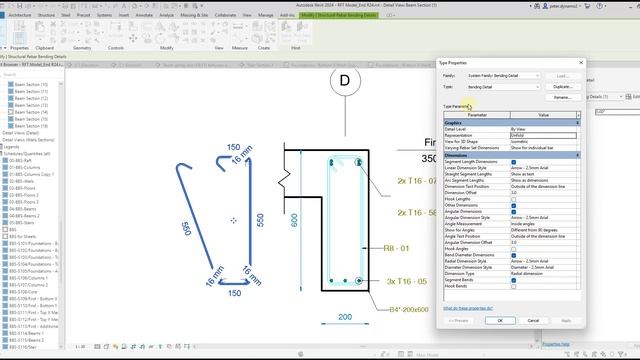
Task: Click the Pick New Host icon
Action: pos(302,27)
